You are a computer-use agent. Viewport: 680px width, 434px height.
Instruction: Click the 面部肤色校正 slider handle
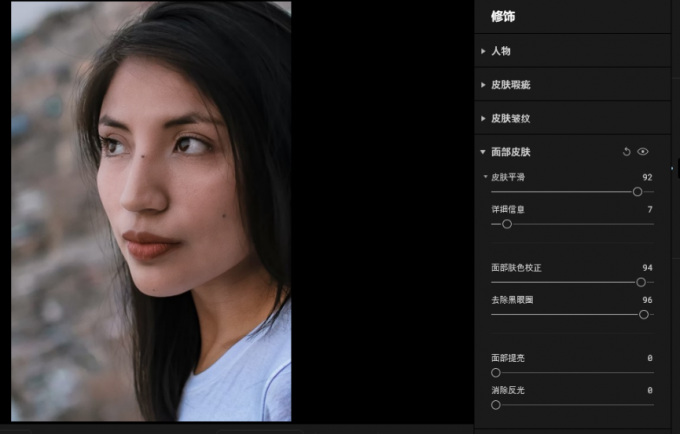tap(641, 282)
